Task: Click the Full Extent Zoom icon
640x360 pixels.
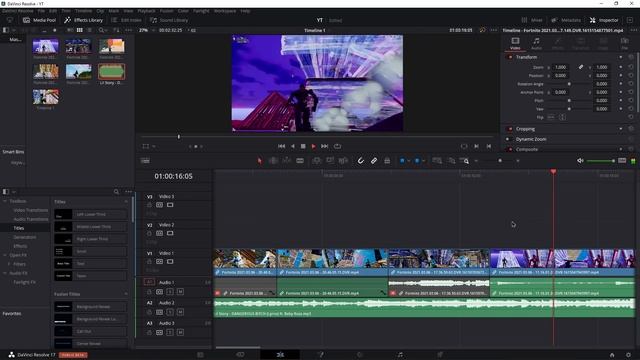Action: (437, 161)
